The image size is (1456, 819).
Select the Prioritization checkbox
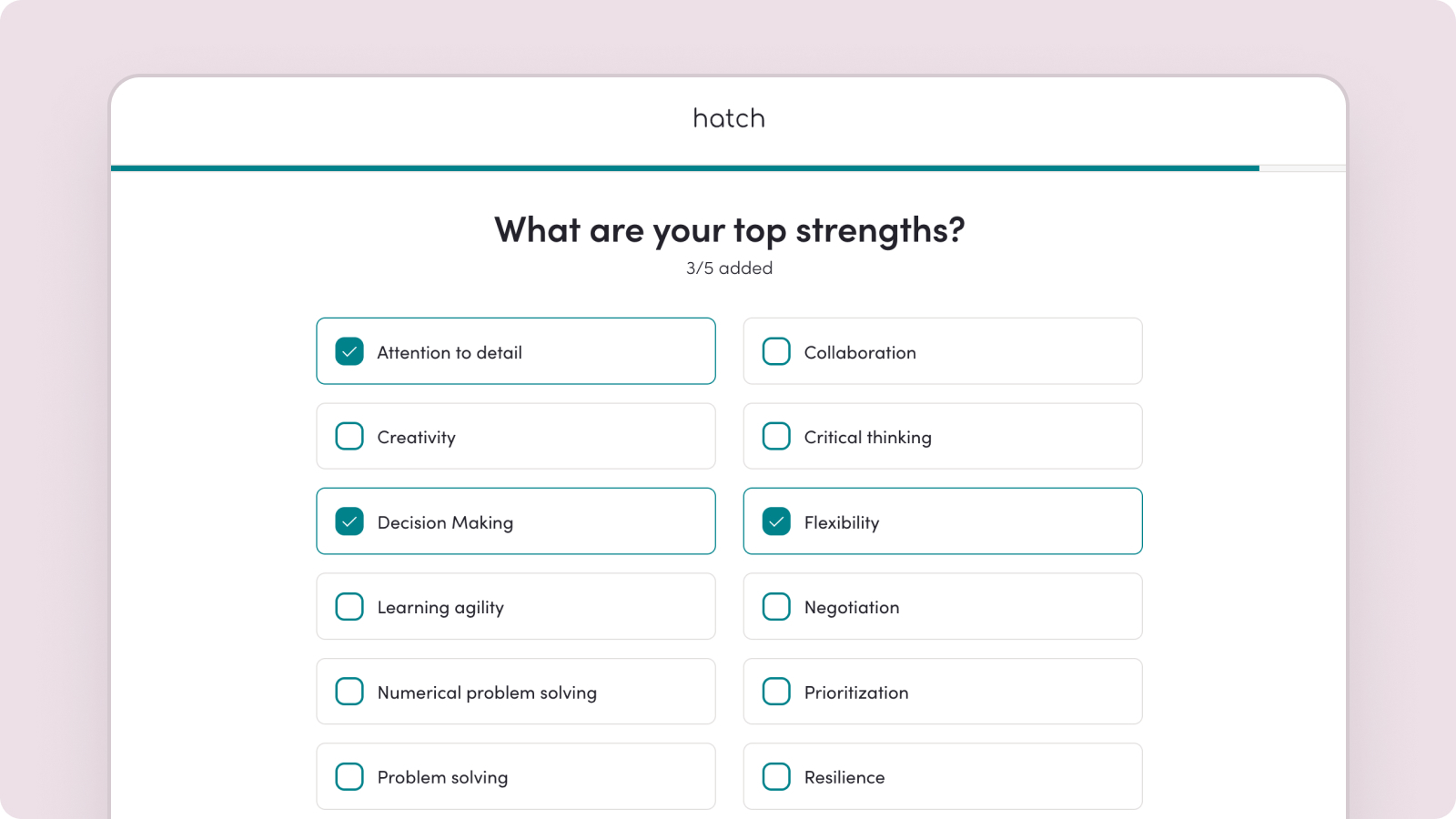[x=776, y=692]
